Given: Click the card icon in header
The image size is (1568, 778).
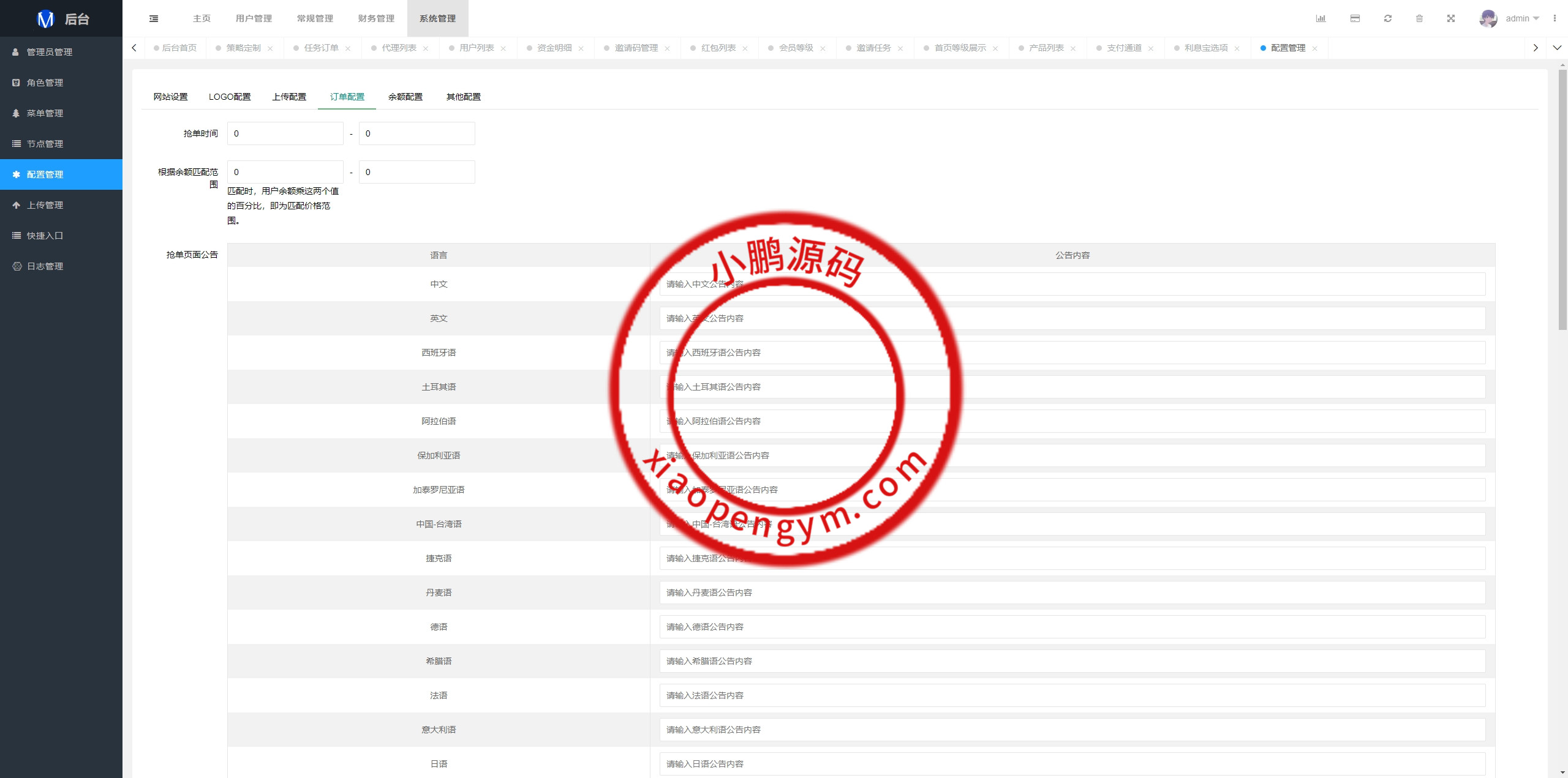Looking at the screenshot, I should click(1355, 18).
